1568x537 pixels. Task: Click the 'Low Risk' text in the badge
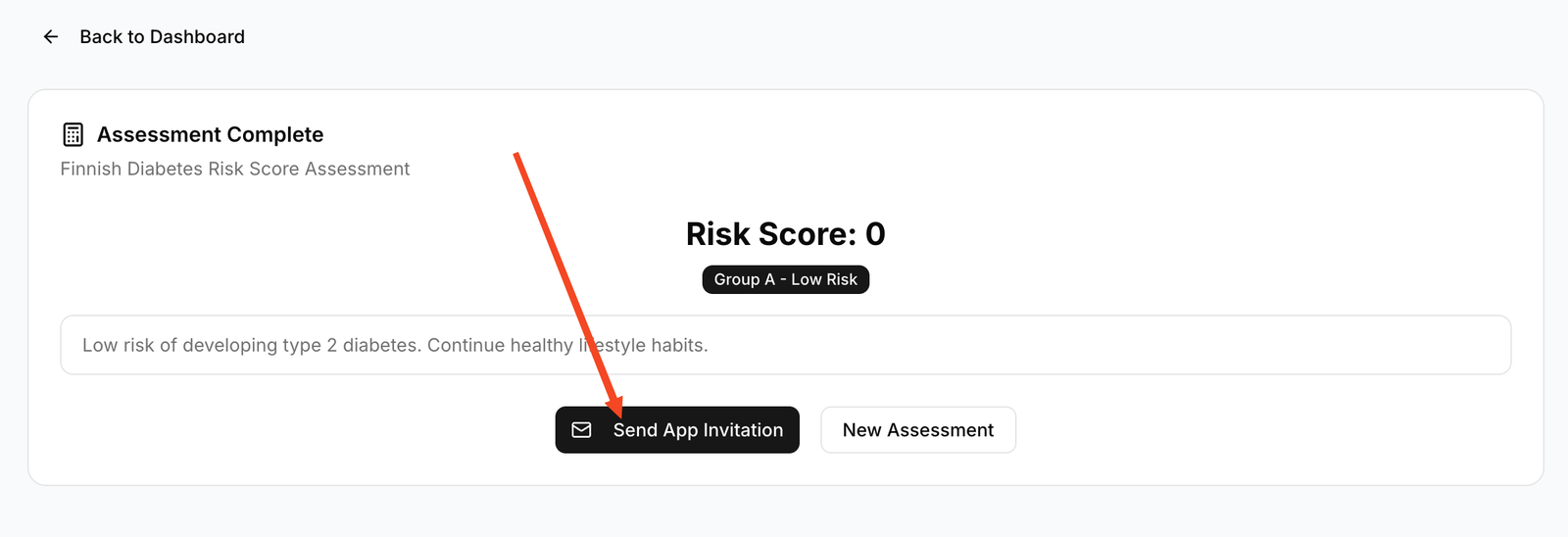824,280
